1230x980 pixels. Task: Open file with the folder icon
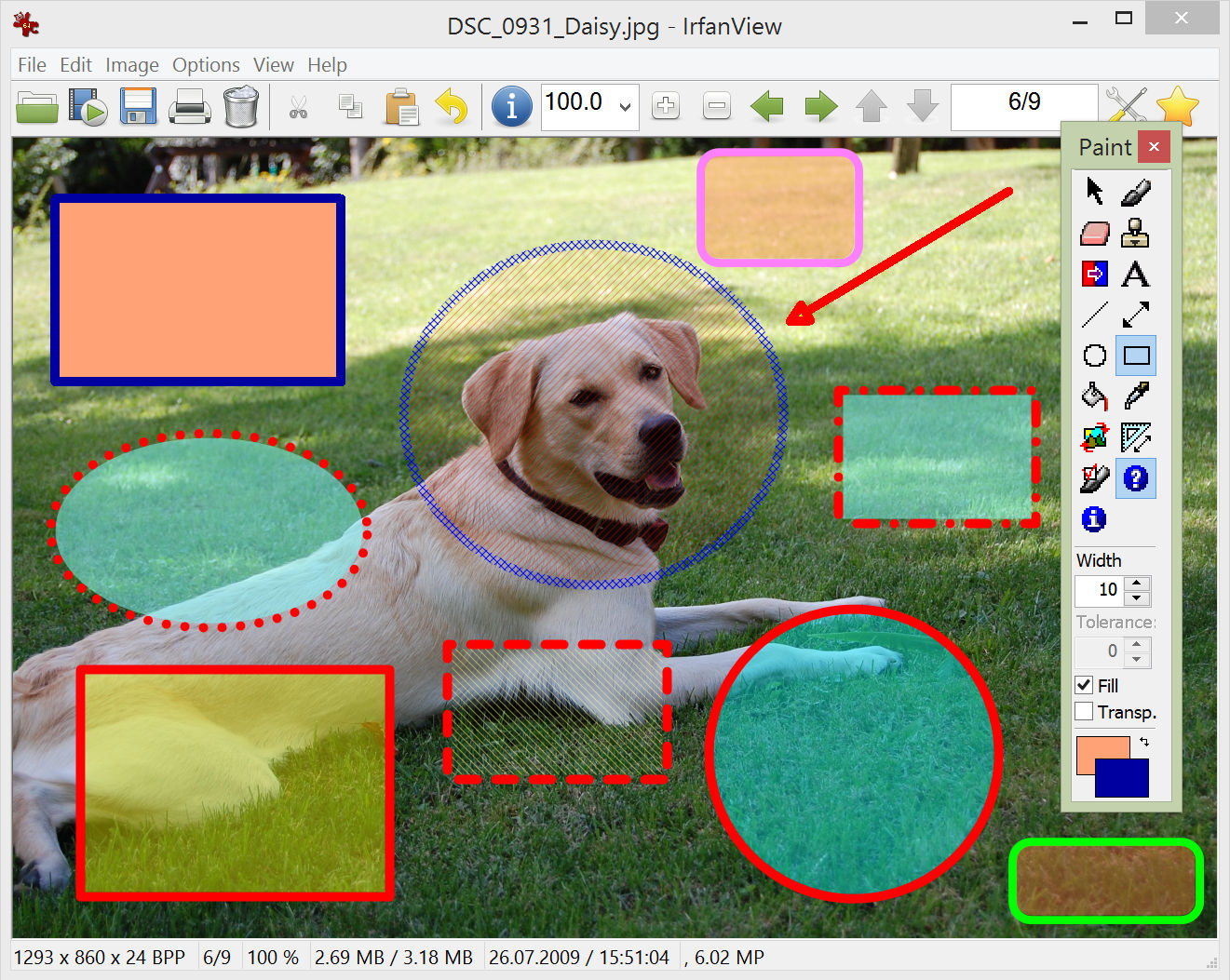[x=36, y=106]
